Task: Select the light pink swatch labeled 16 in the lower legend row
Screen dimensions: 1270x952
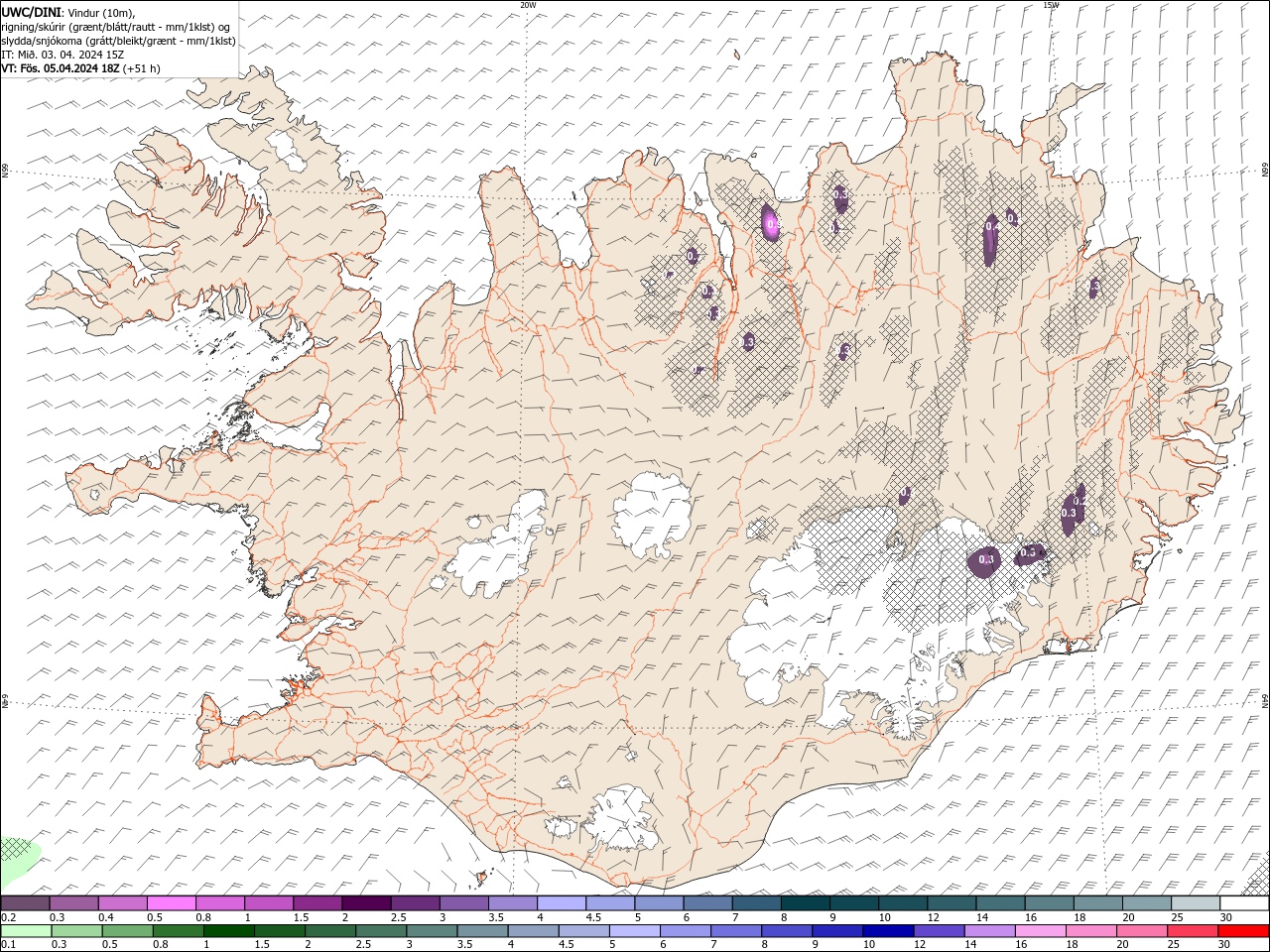Action: coord(1040,931)
